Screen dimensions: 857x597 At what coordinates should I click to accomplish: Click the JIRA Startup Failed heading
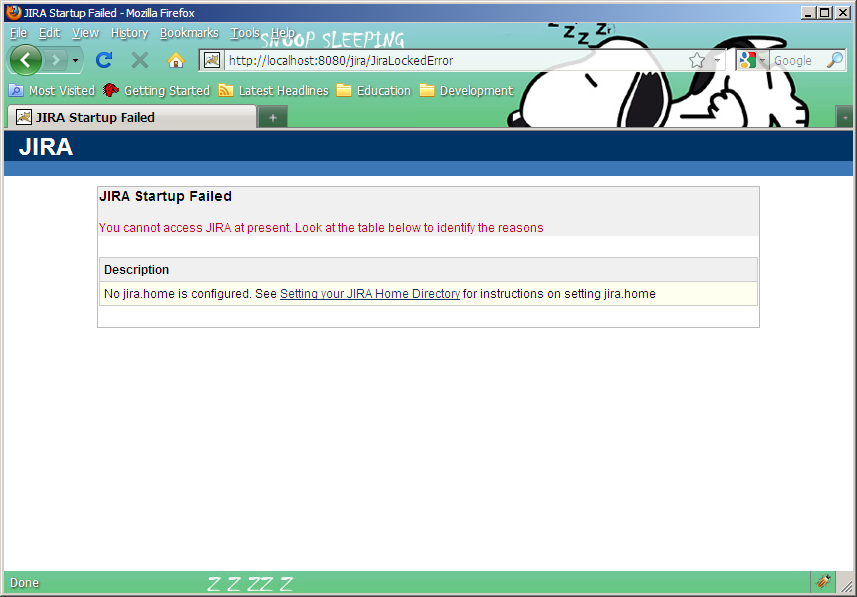pos(165,196)
